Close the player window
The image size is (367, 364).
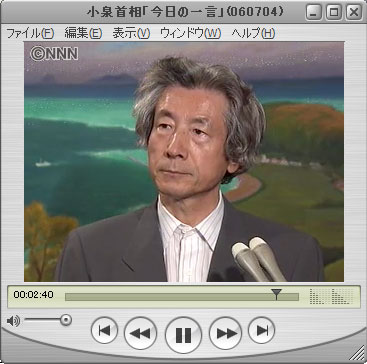pos(354,13)
